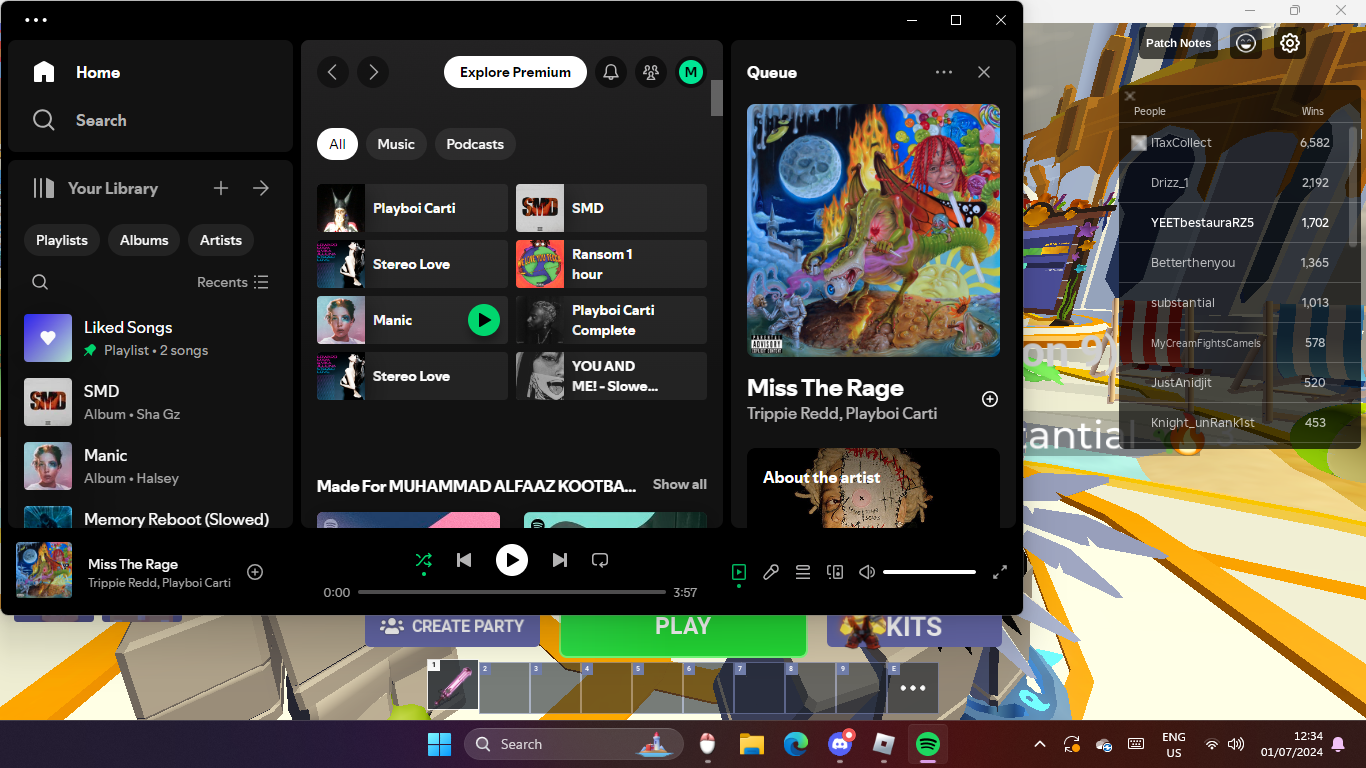Open Recents sort dropdown in library

233,282
